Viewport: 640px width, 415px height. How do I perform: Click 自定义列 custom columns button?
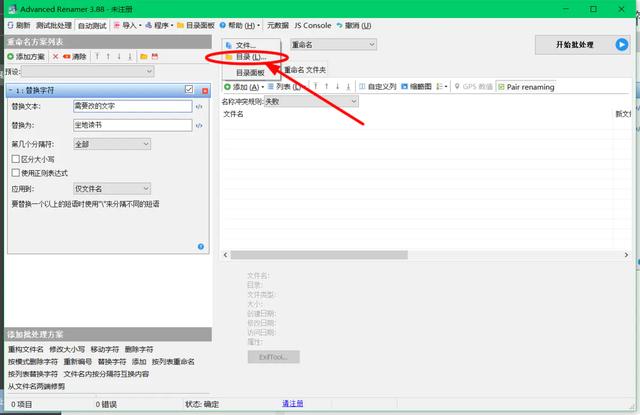(378, 87)
